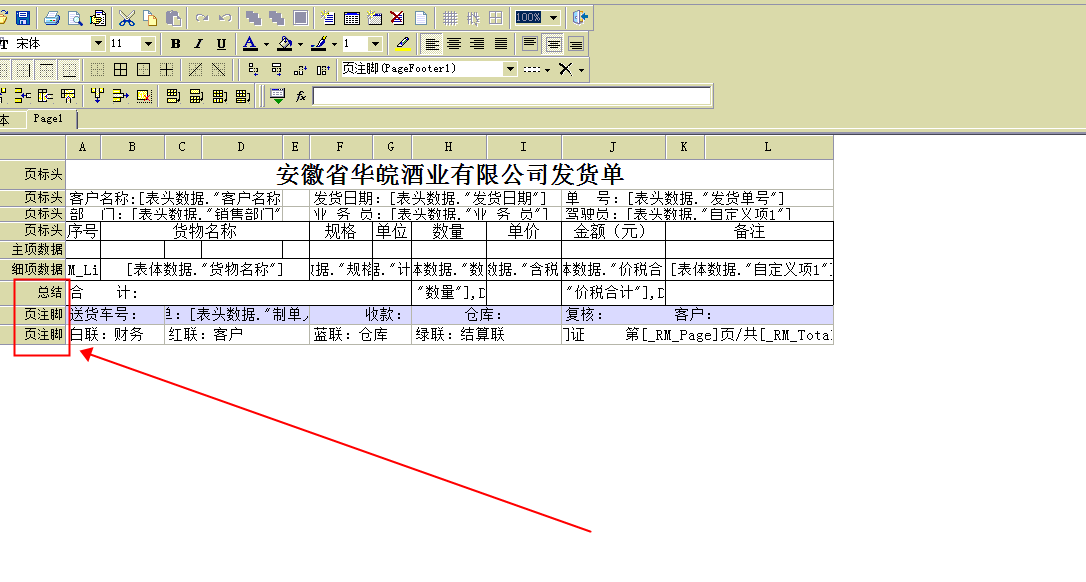Toggle Italic formatting
The image size is (1086, 582).
pos(198,44)
